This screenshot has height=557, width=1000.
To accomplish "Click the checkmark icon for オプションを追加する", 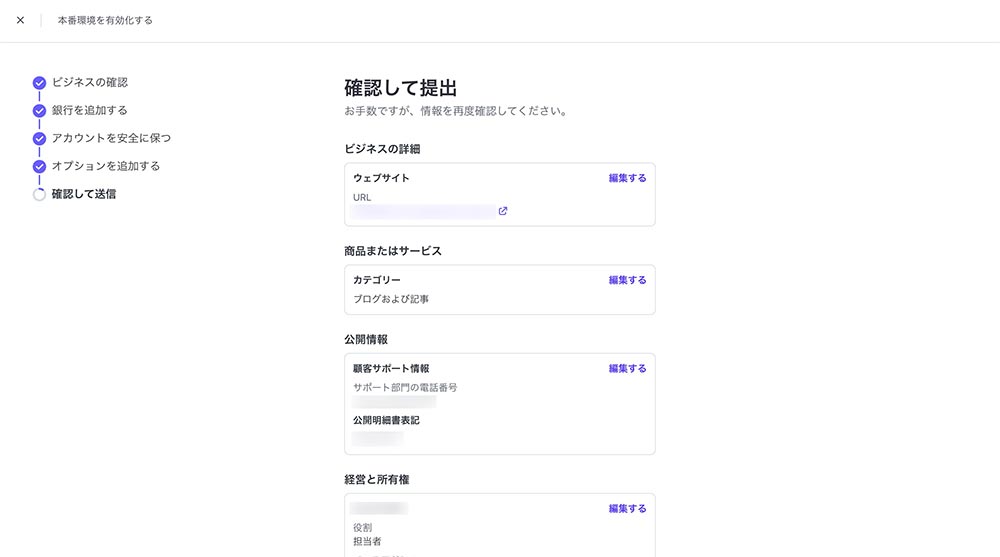I will click(x=40, y=167).
